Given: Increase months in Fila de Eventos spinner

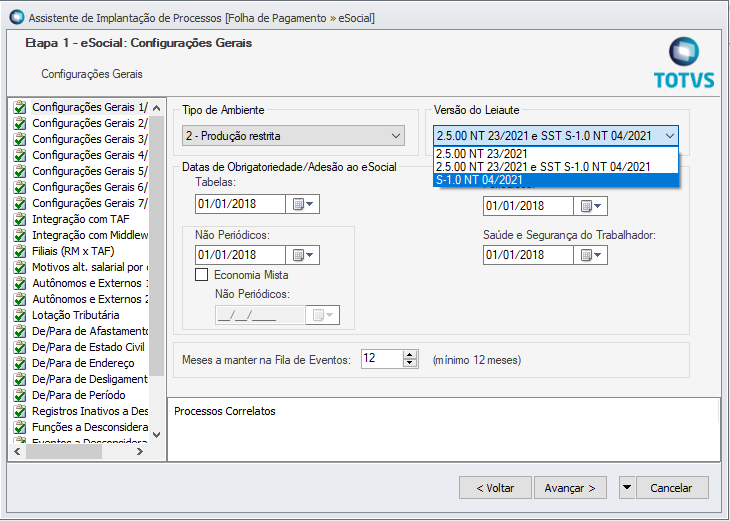Looking at the screenshot, I should click(410, 354).
